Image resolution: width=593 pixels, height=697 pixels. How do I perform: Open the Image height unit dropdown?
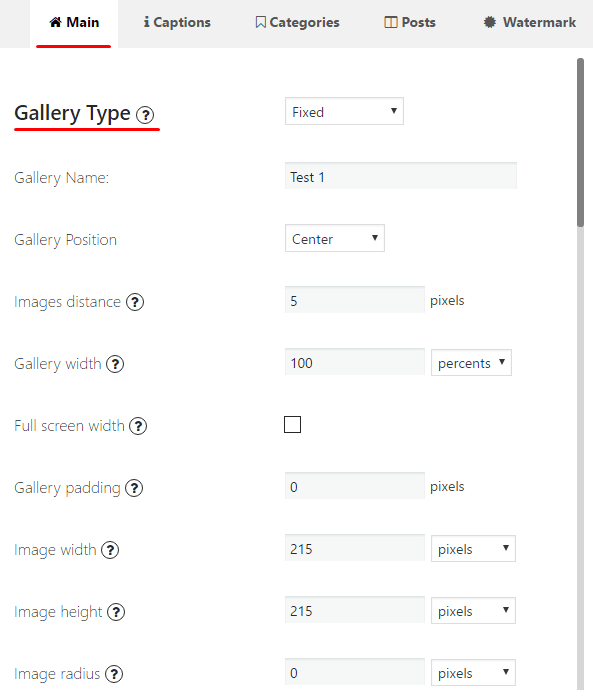click(x=473, y=611)
